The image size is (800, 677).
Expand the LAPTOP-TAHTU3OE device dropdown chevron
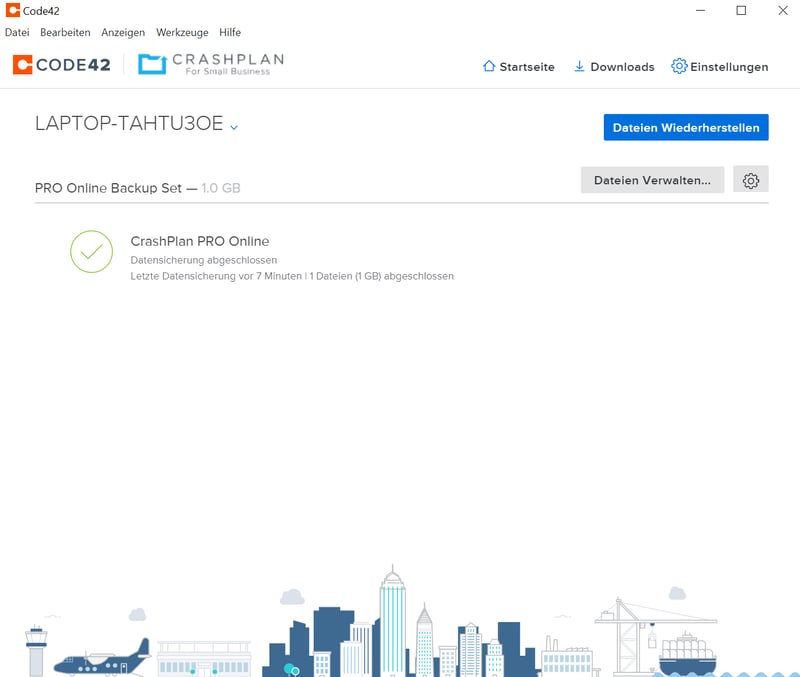click(x=234, y=127)
